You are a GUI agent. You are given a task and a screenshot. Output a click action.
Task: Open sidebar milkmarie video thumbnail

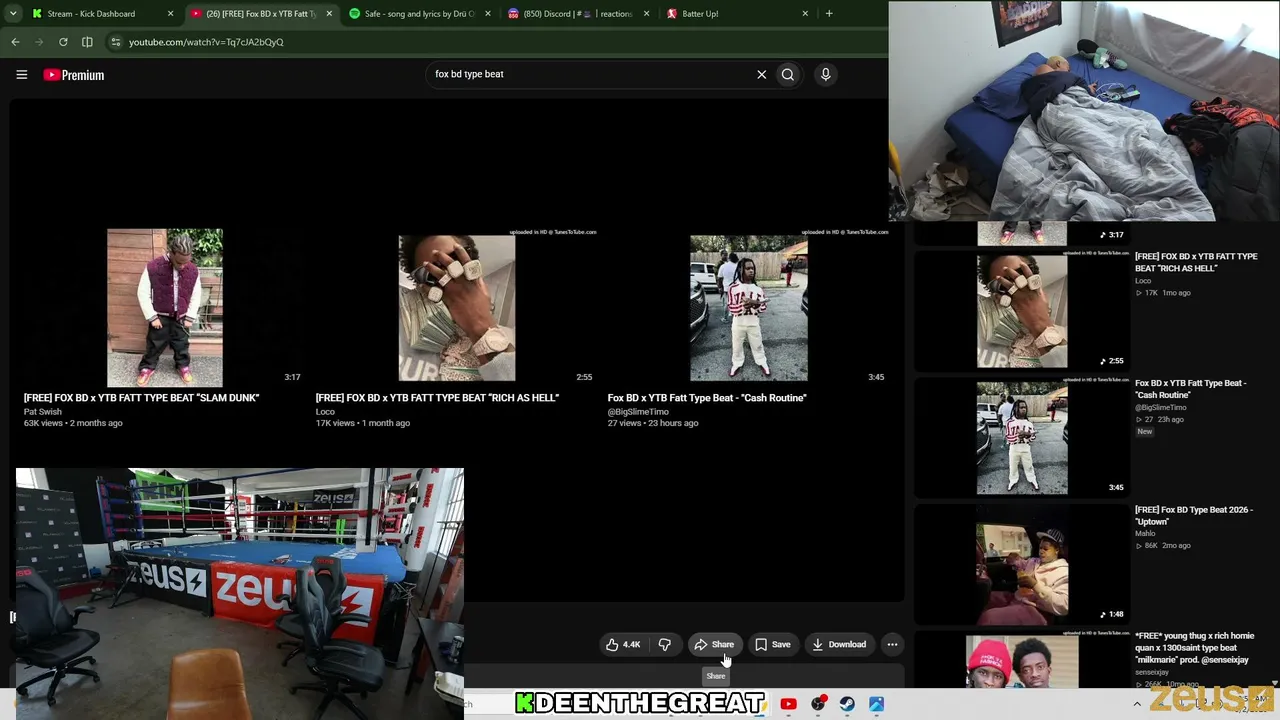1022,660
